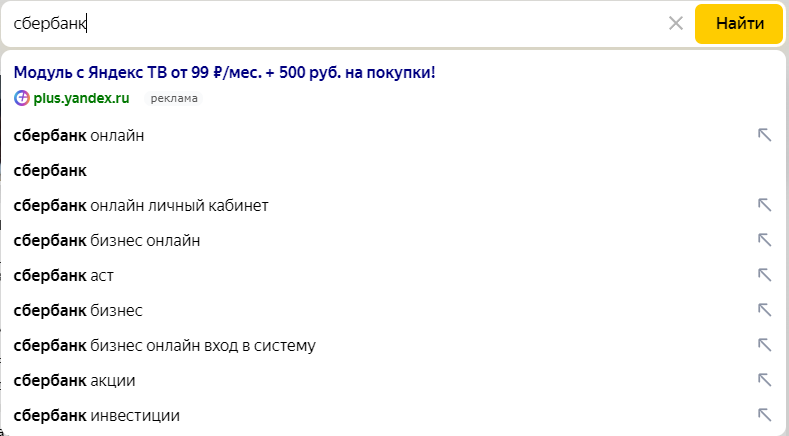Viewport: 789px width, 436px height.
Task: Click arrow icon next to сбербанк акции
Action: (x=764, y=380)
